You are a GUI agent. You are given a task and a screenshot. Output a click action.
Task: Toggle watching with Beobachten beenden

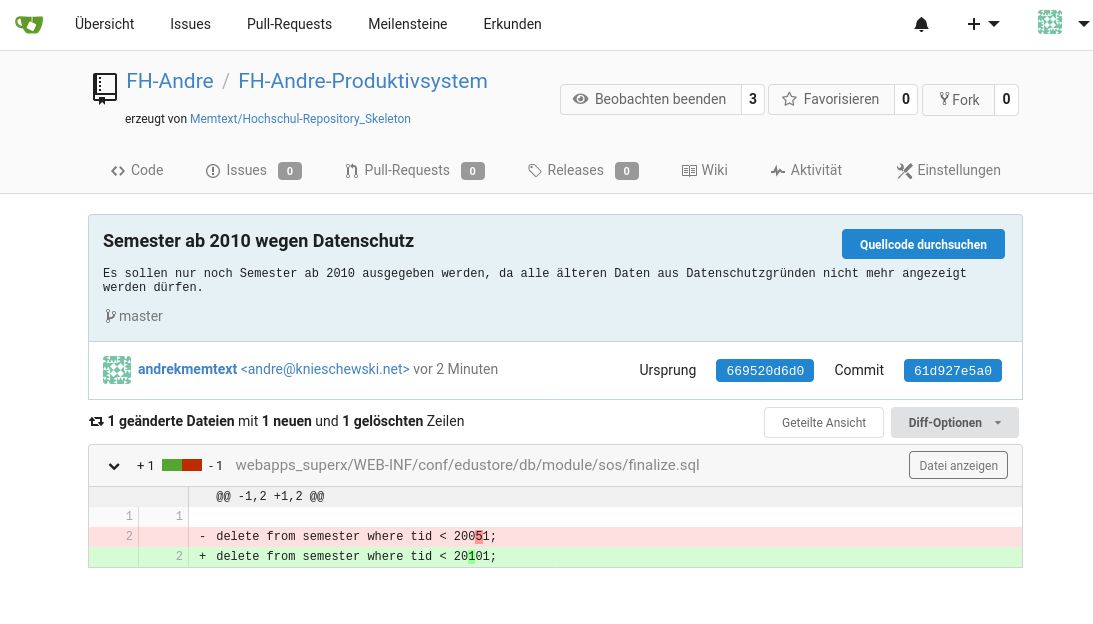point(650,99)
